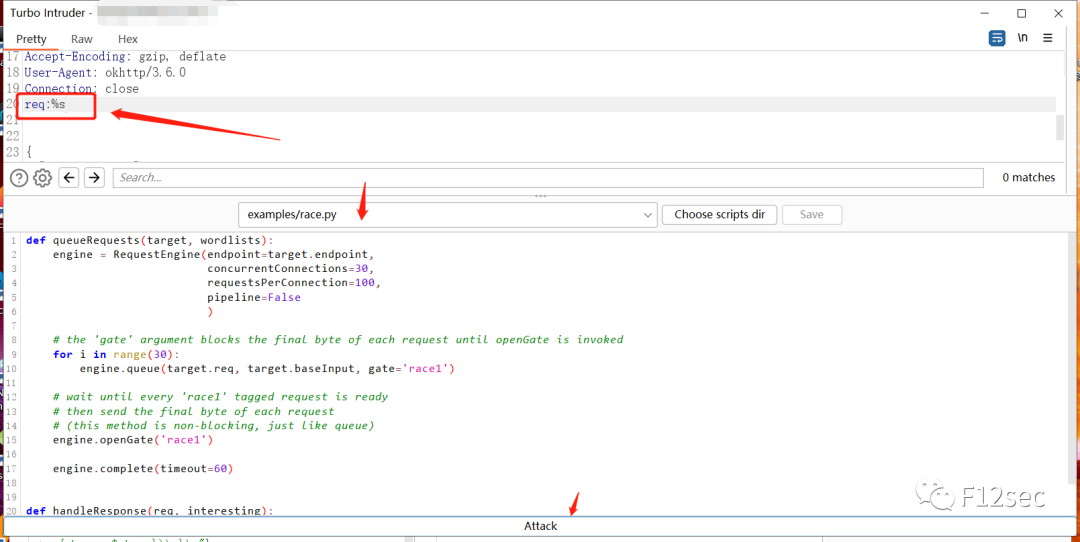1080x542 pixels.
Task: Click the Save button
Action: pyautogui.click(x=811, y=214)
